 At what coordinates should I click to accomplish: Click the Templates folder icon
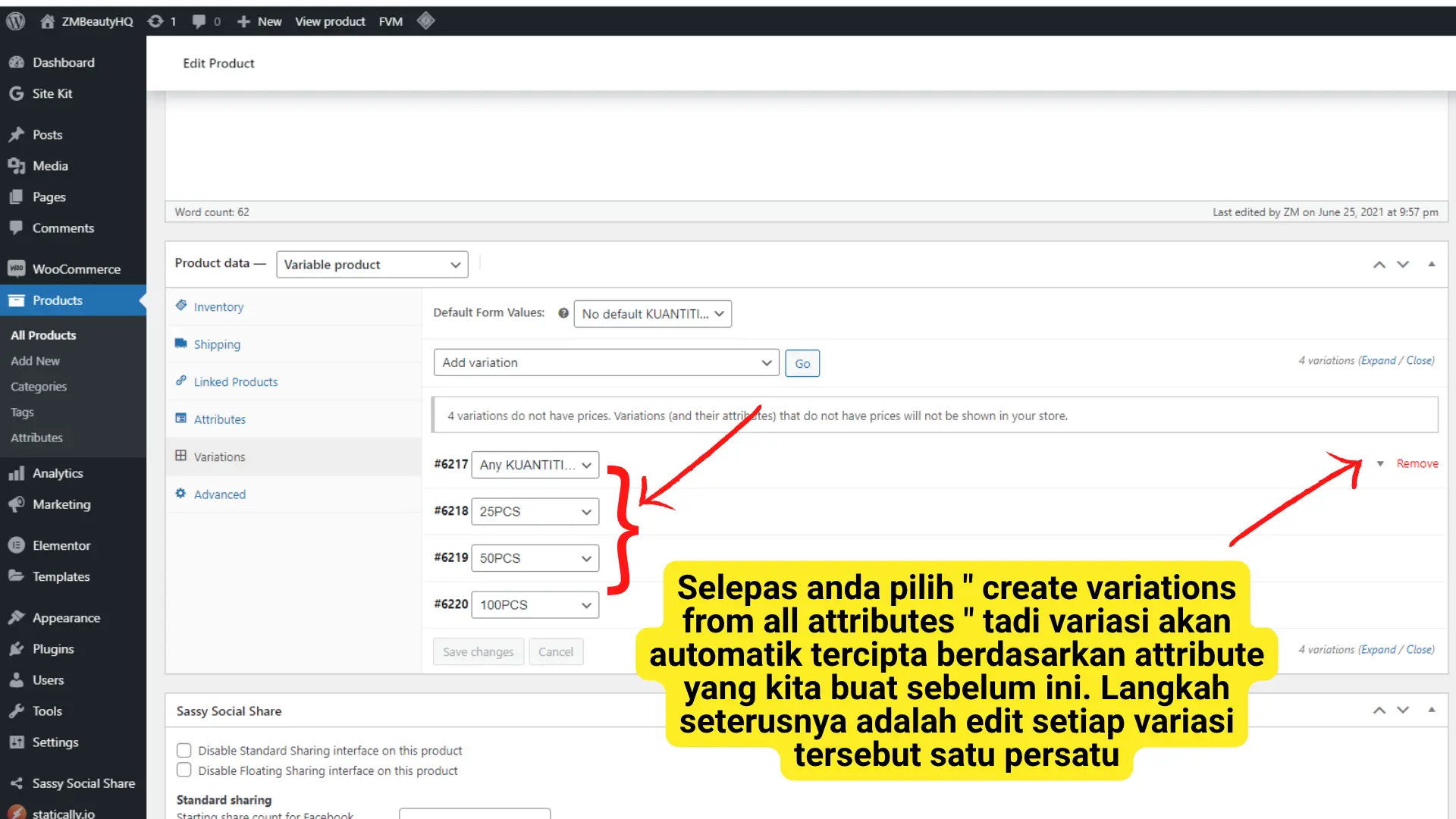point(17,576)
